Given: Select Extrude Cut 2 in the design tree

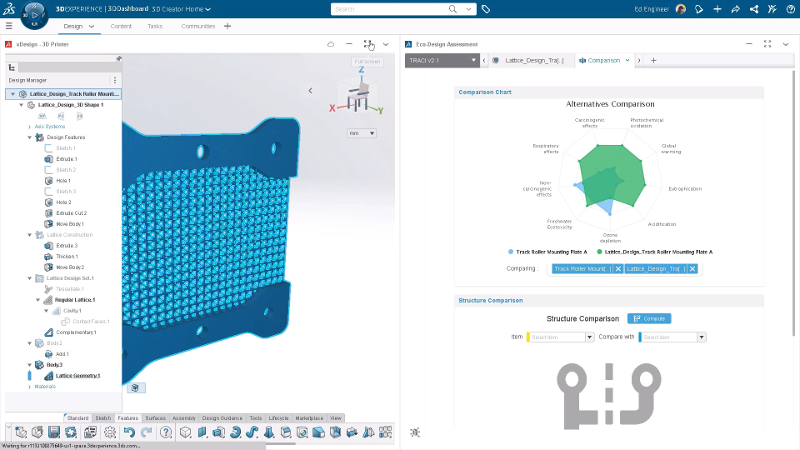Looking at the screenshot, I should (71, 213).
